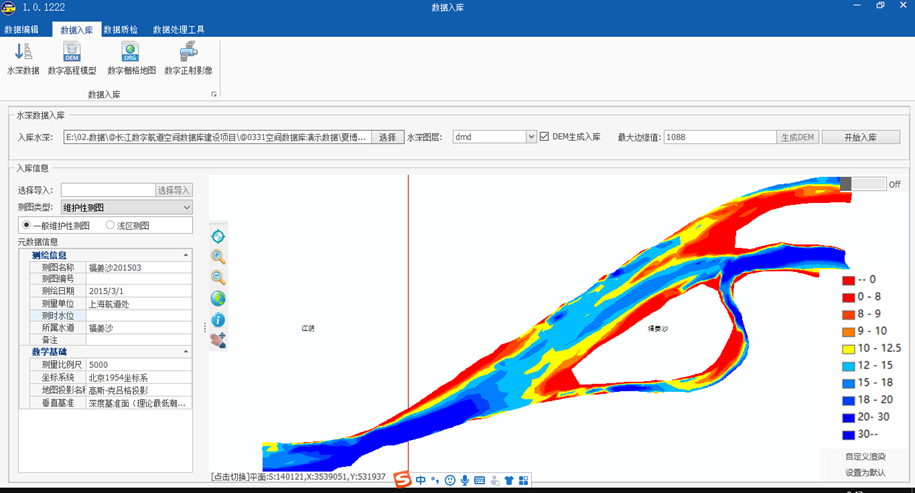Click the 垂直基准 value 深度基准面
Image resolution: width=915 pixels, height=493 pixels.
click(x=139, y=403)
